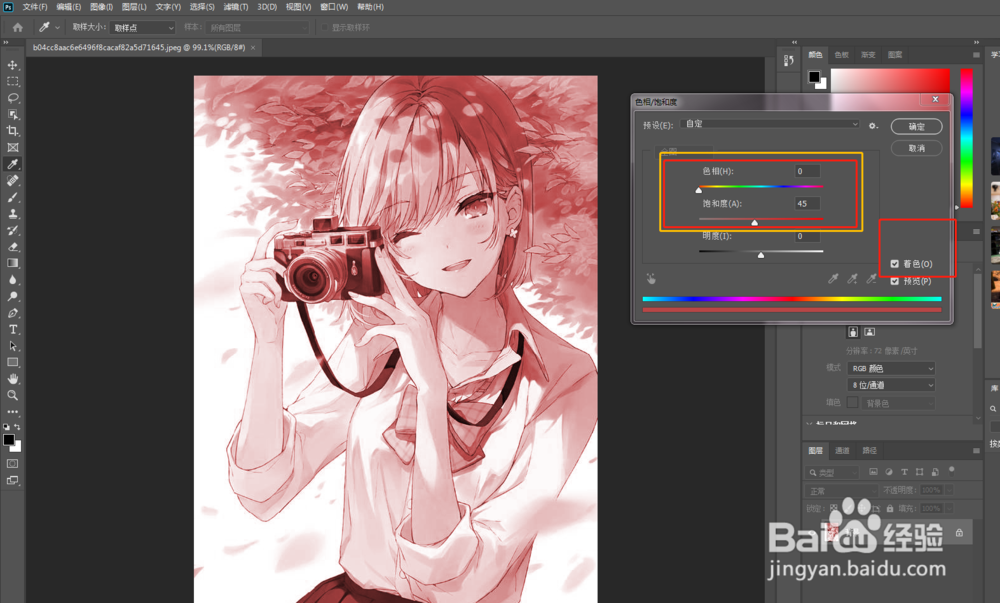This screenshot has width=1000, height=603.
Task: Select the Dodge tool
Action: tap(13, 296)
